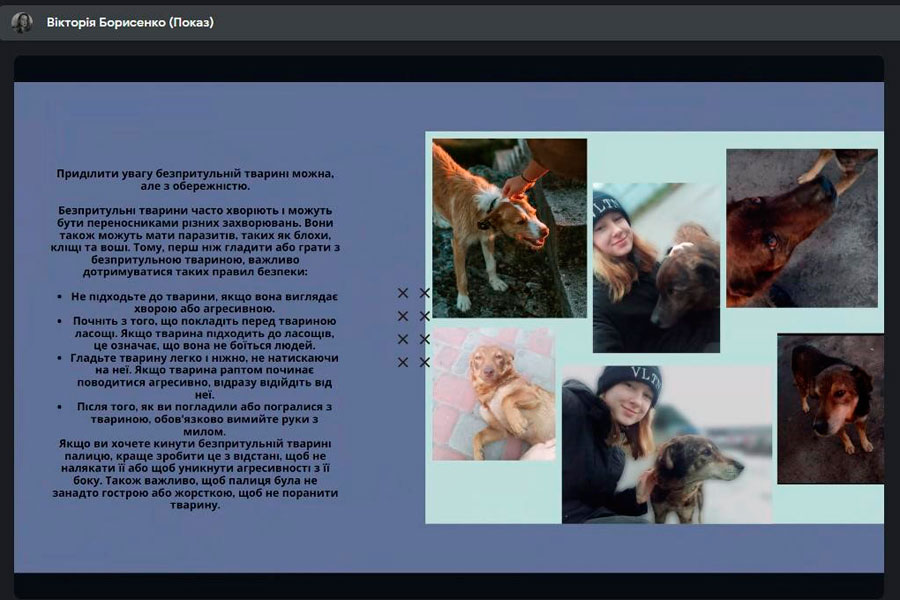Click the top-right X mark in the grid
900x600 pixels.
424,293
